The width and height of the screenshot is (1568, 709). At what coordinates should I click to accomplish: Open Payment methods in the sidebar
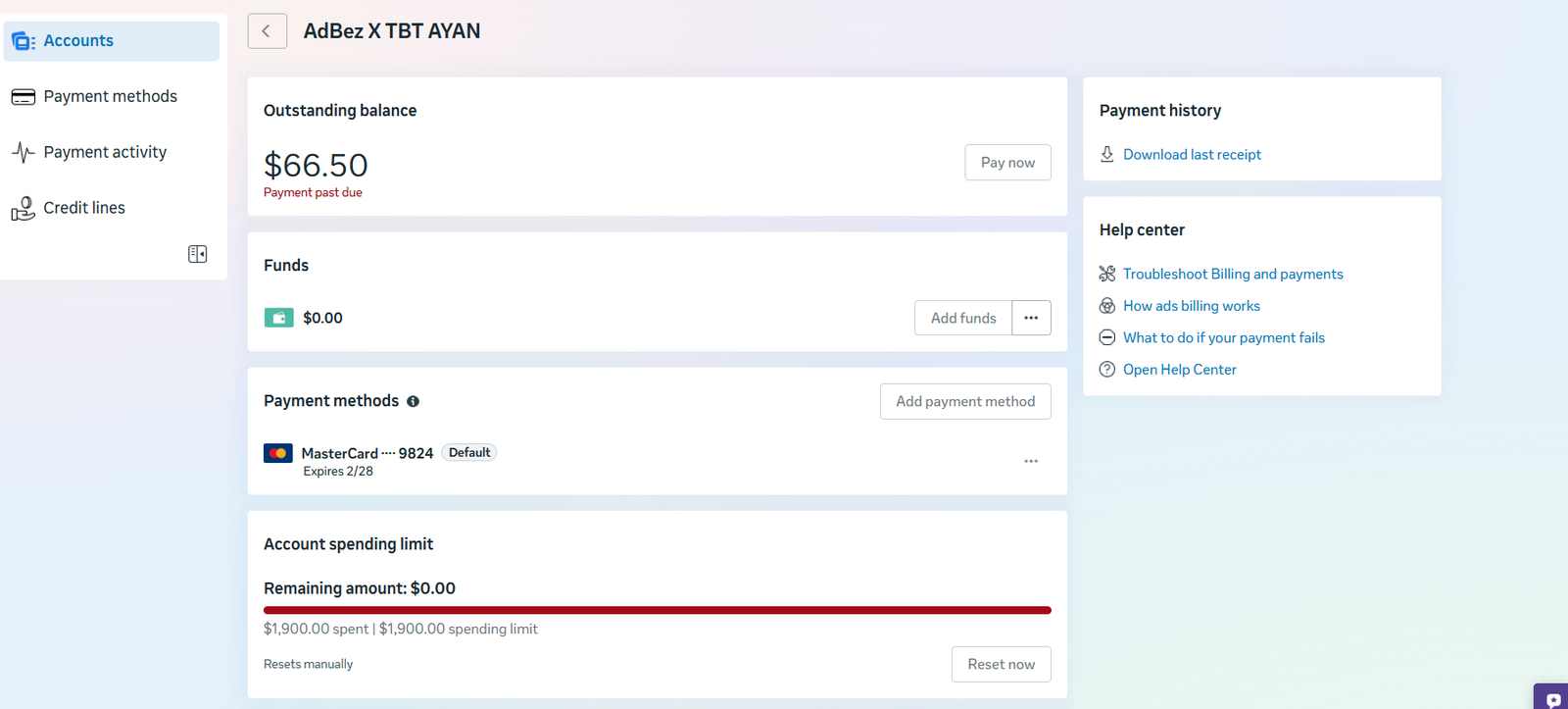(x=112, y=97)
